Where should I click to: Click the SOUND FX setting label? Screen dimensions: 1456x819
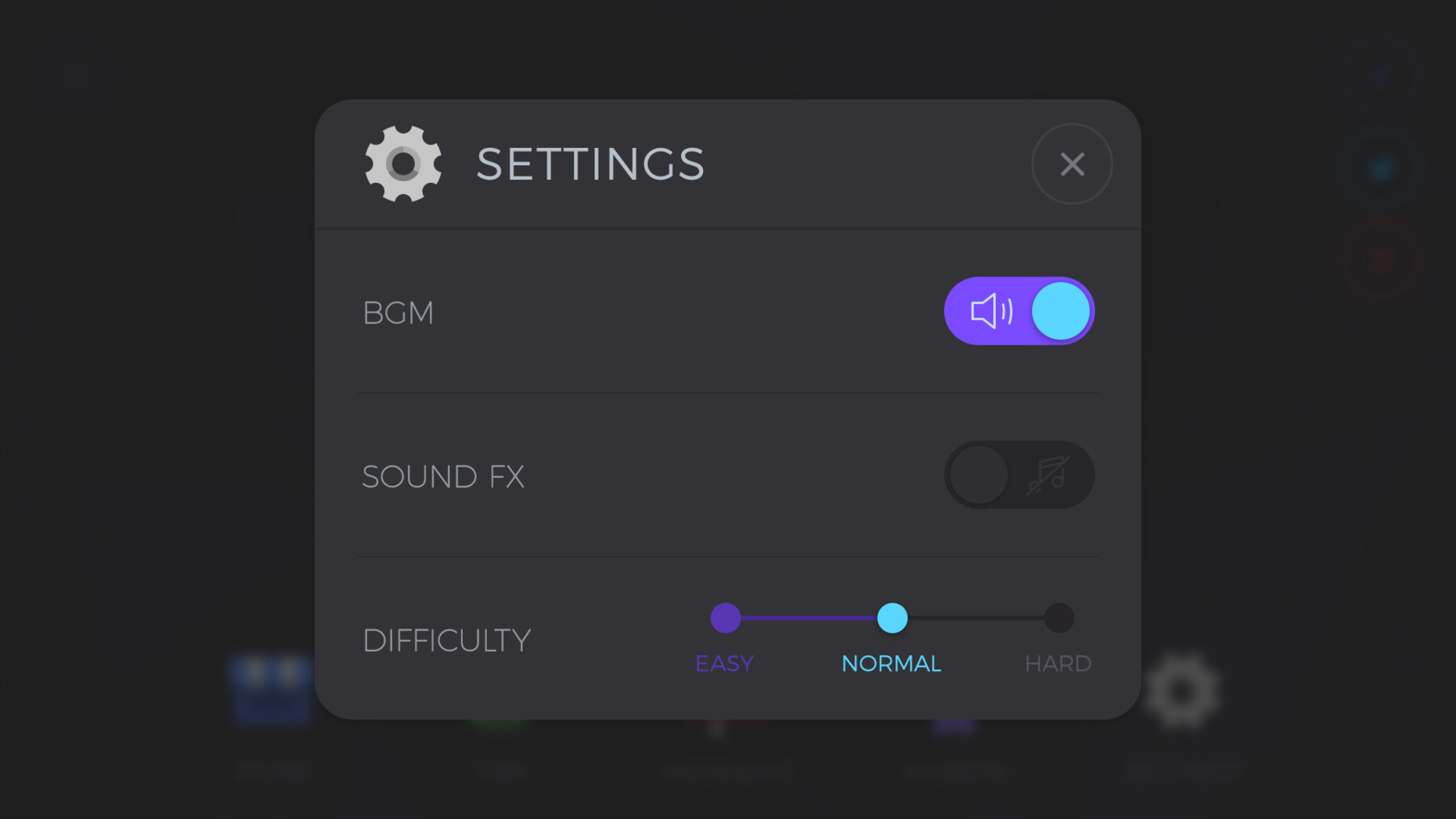click(443, 477)
